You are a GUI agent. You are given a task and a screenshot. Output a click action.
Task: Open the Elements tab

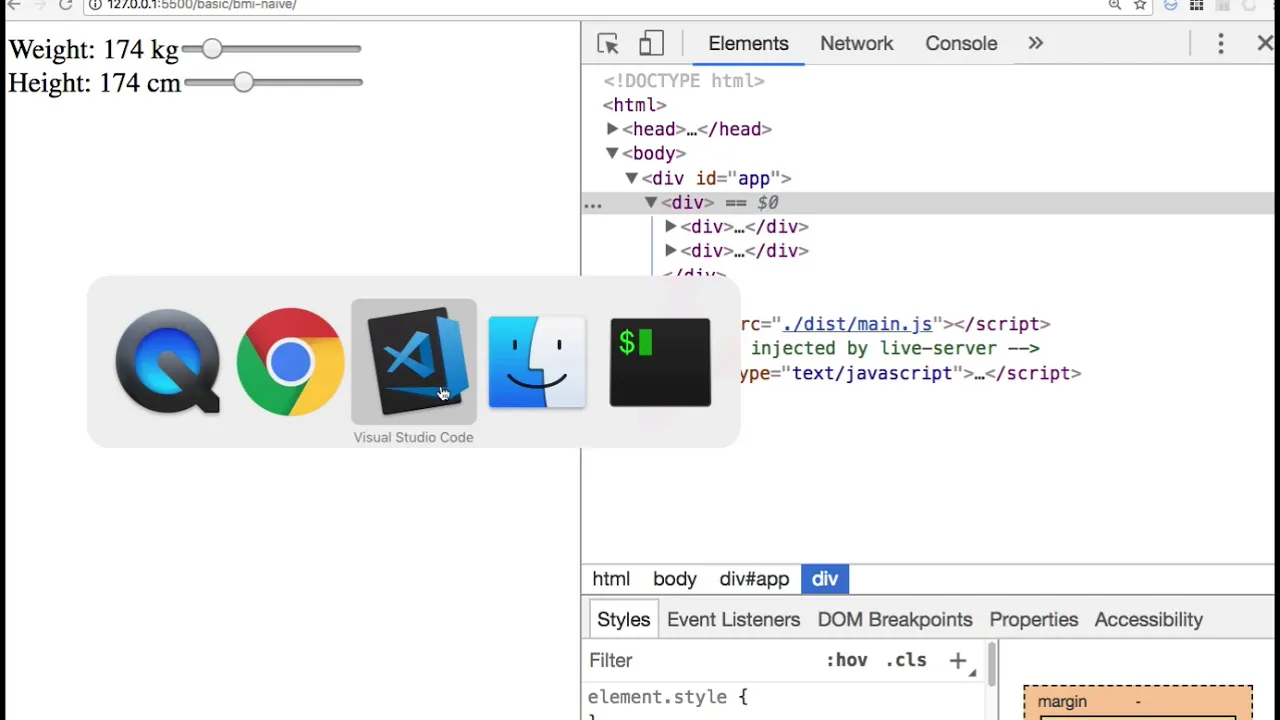[748, 44]
